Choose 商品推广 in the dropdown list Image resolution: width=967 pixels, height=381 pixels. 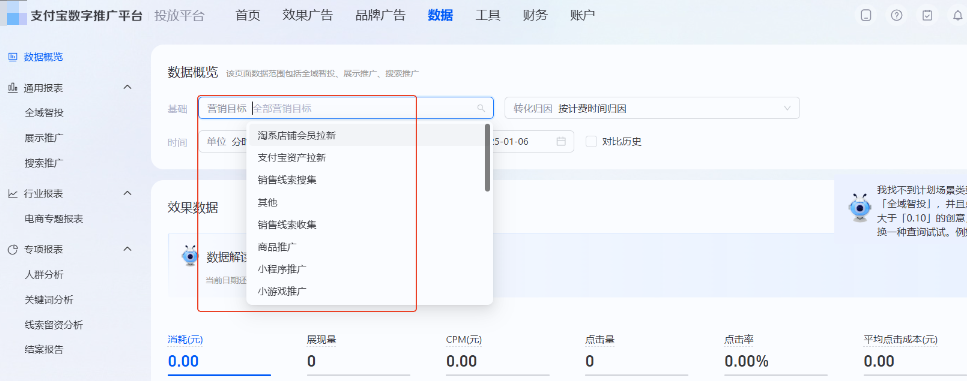(x=365, y=247)
